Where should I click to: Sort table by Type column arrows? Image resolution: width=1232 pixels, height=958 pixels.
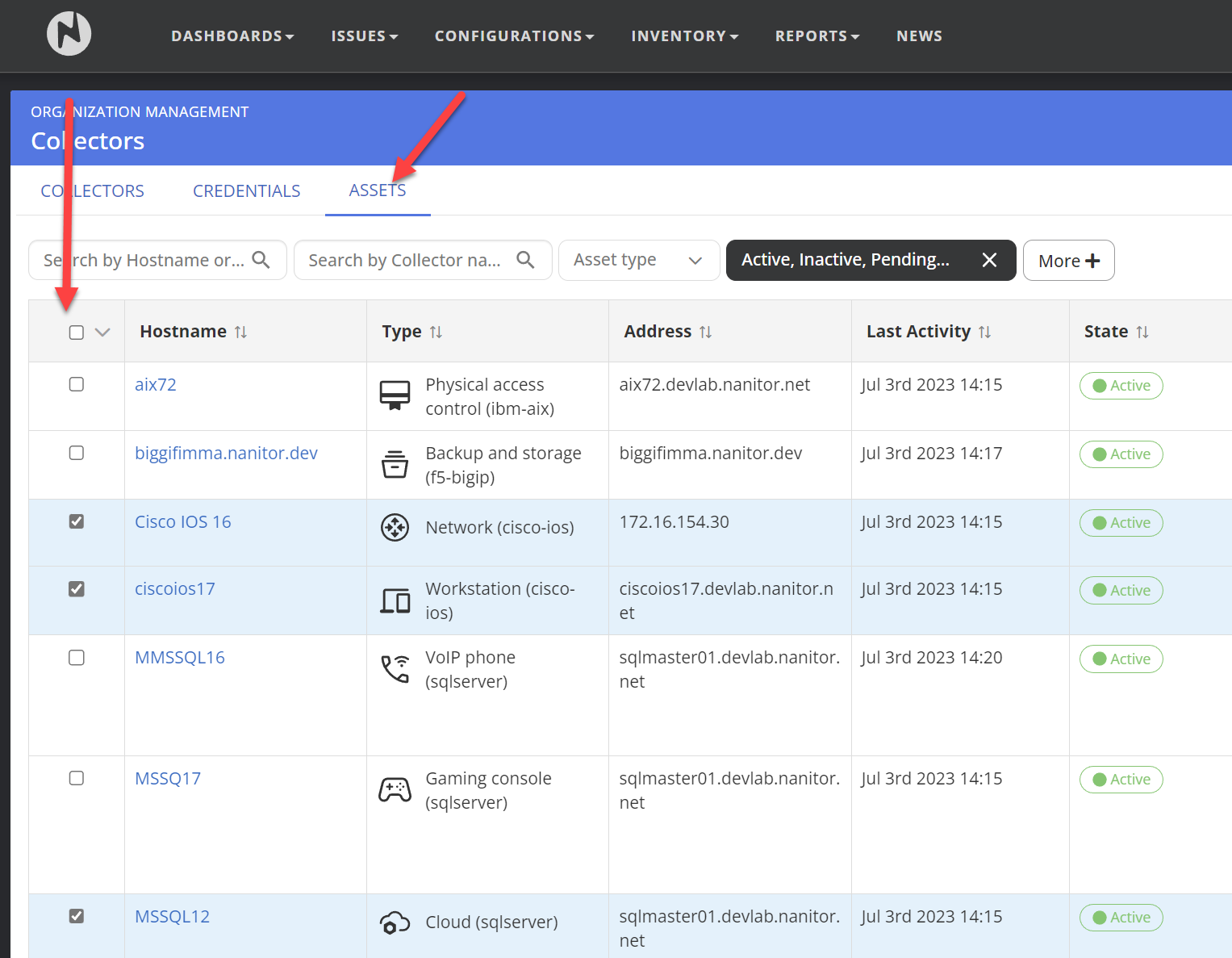tap(436, 332)
